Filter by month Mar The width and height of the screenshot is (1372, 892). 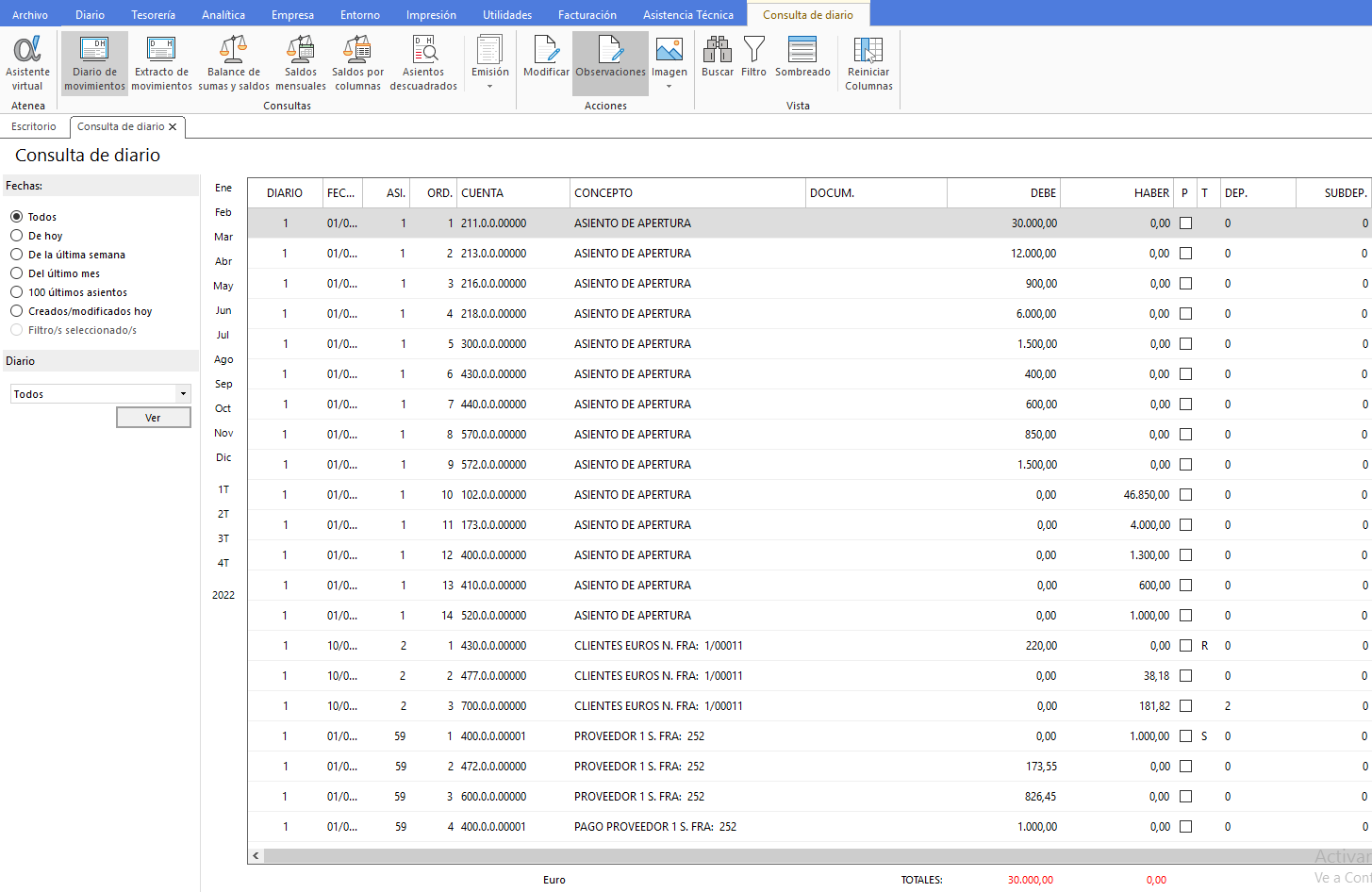tap(223, 237)
